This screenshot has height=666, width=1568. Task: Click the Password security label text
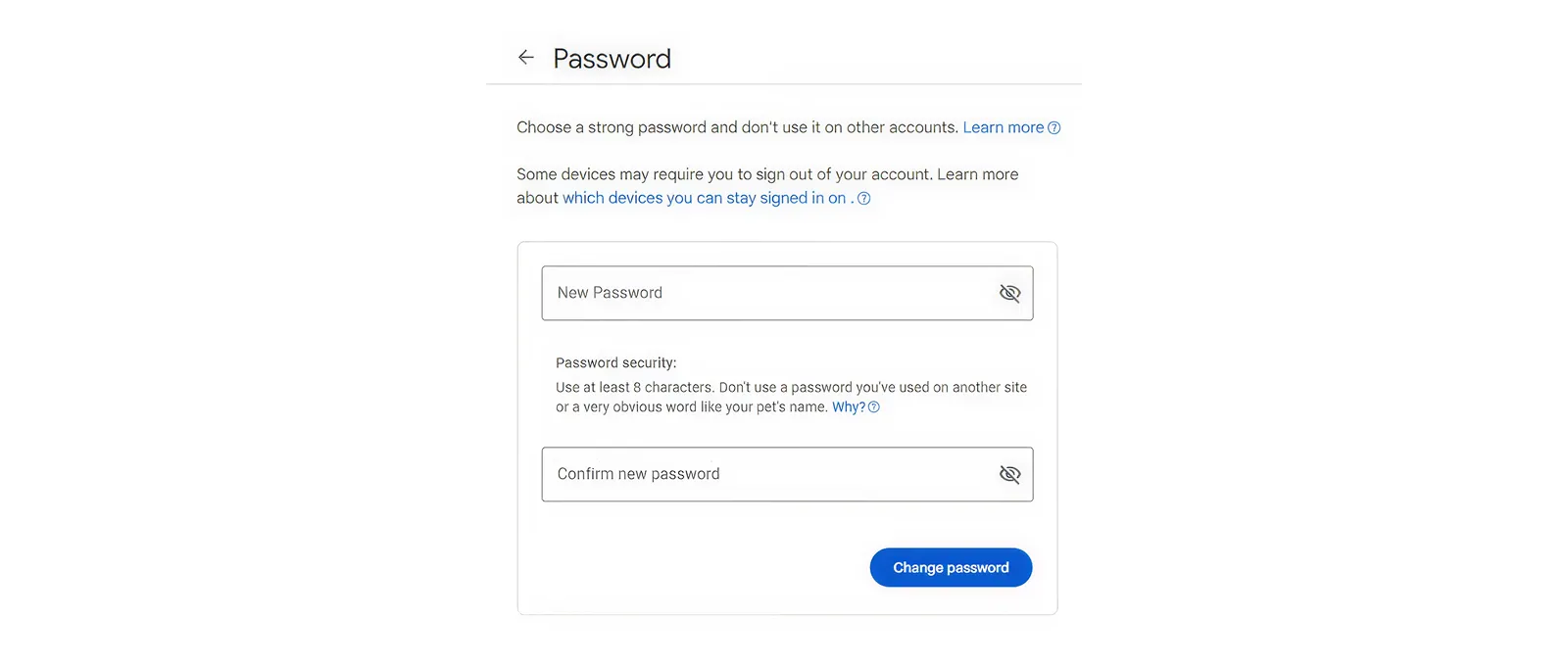[x=615, y=362]
